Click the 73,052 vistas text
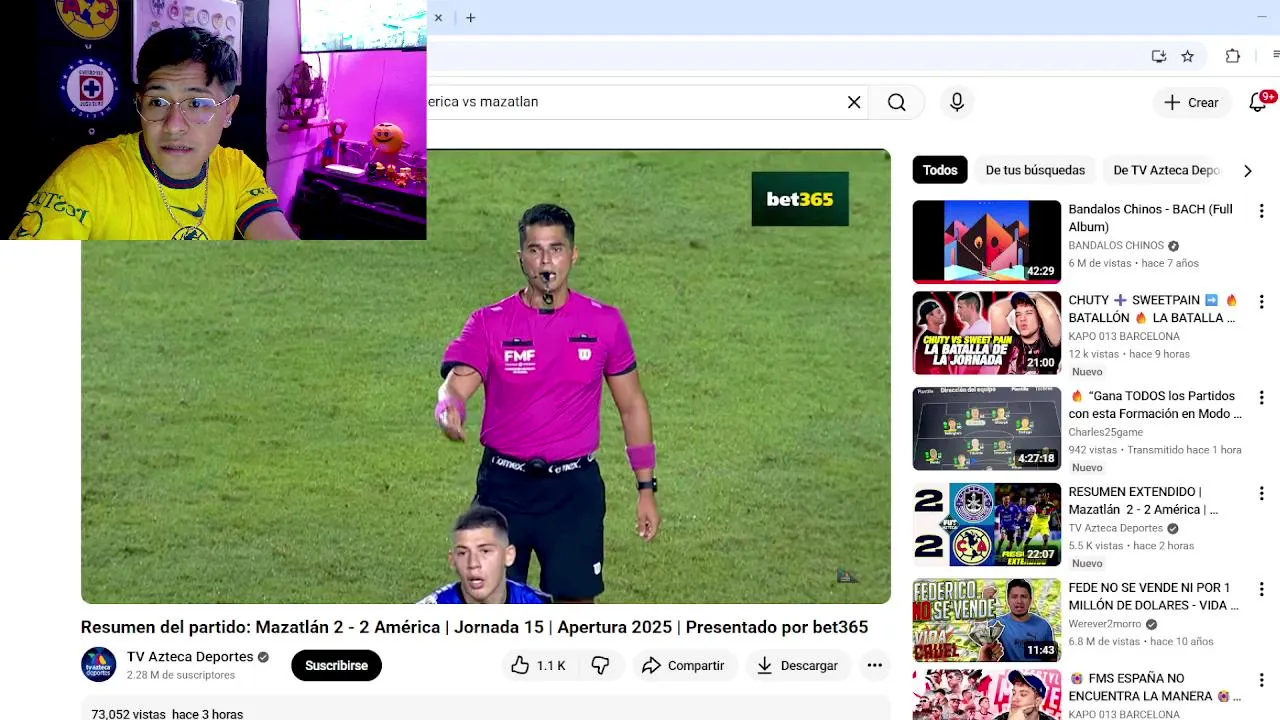 point(128,714)
